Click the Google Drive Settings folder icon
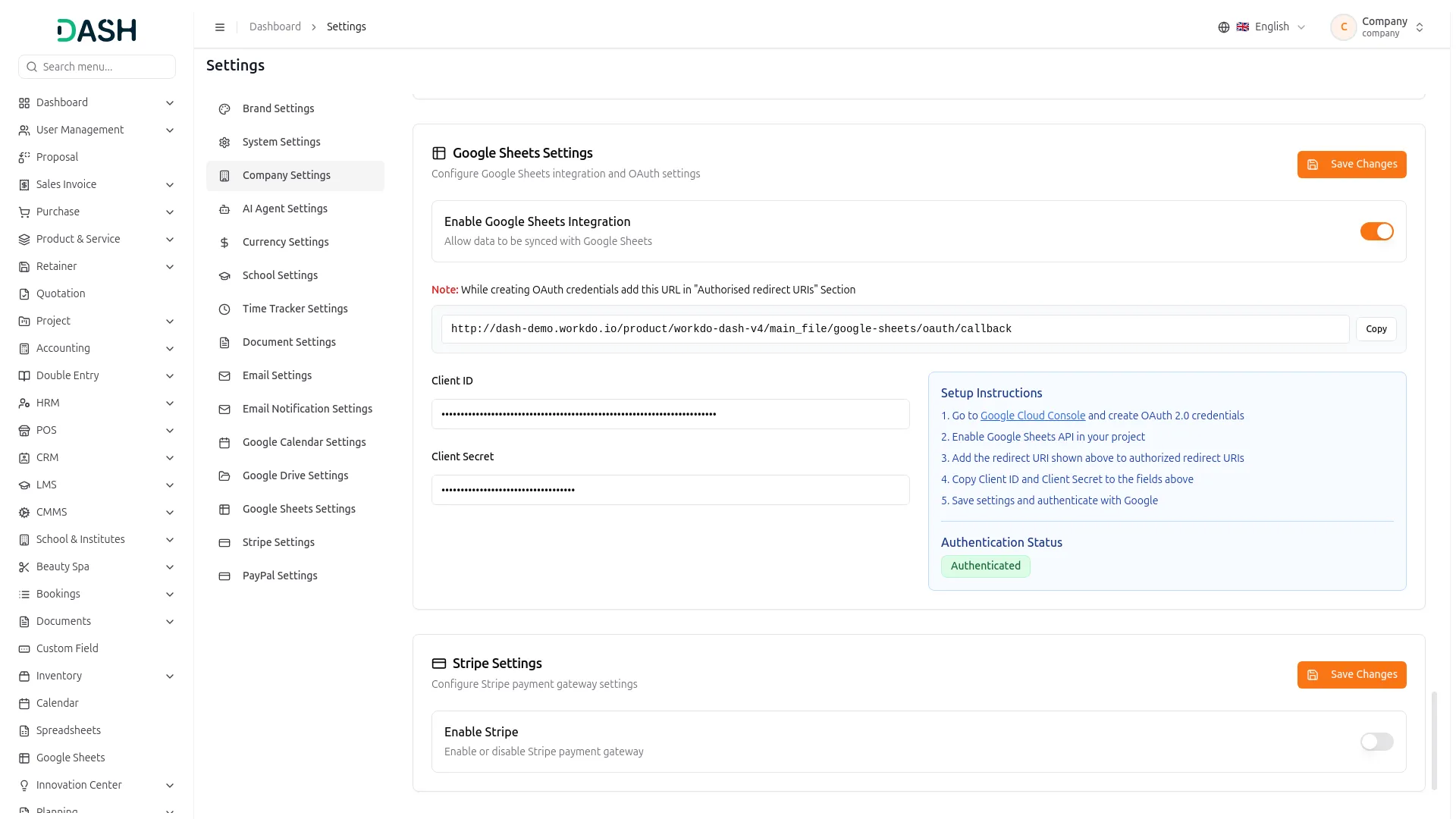The height and width of the screenshot is (819, 1456). [x=224, y=476]
